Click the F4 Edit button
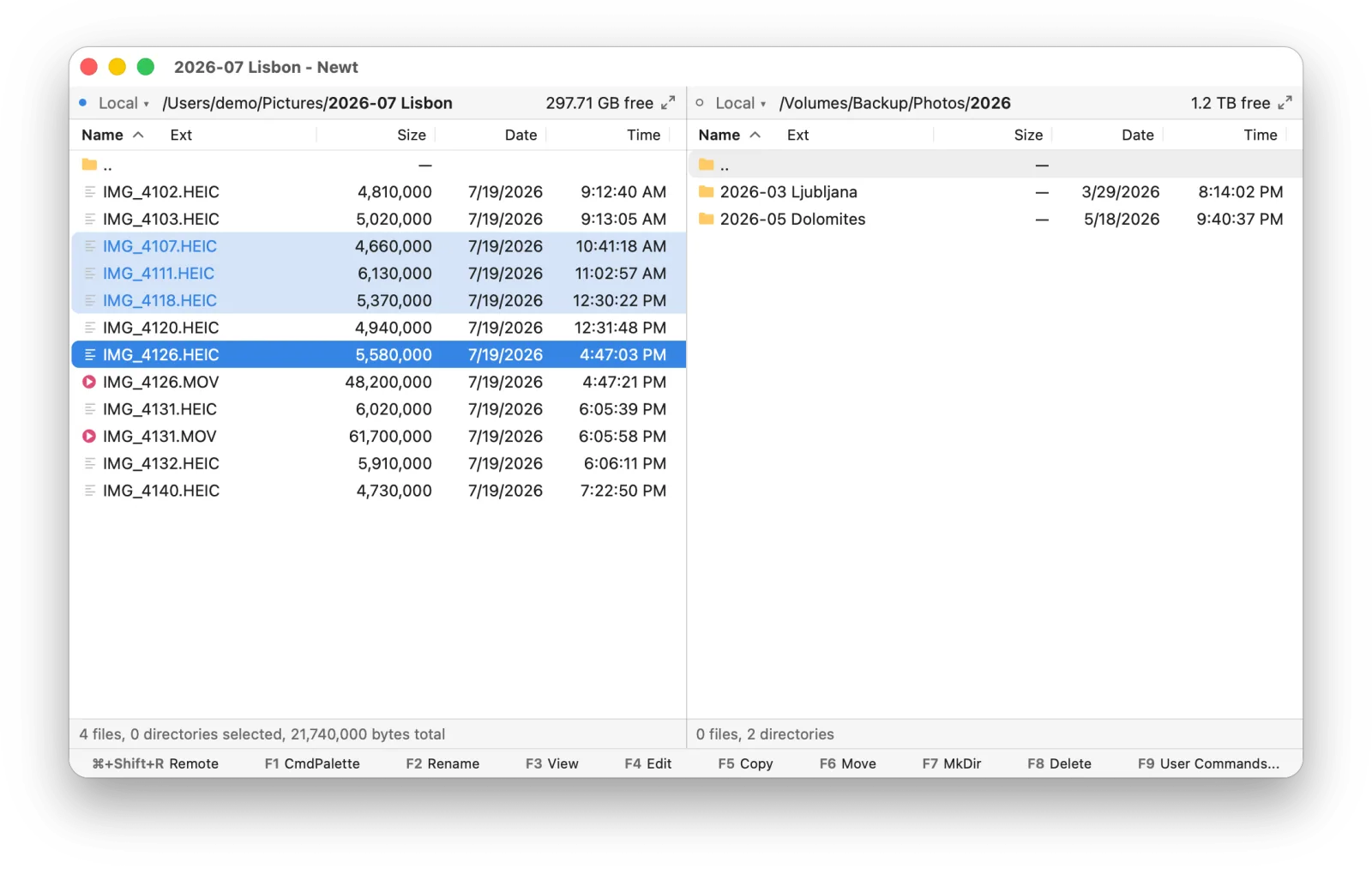Viewport: 1372px width, 869px height. point(648,763)
